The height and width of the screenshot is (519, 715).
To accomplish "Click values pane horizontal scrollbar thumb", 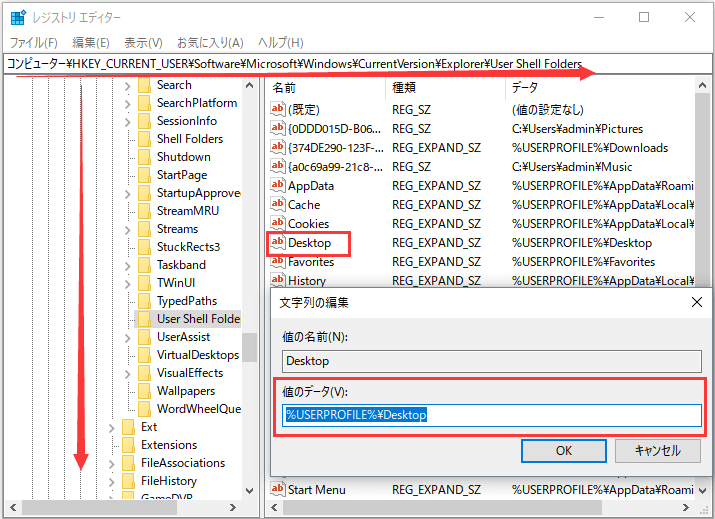I will 442,507.
